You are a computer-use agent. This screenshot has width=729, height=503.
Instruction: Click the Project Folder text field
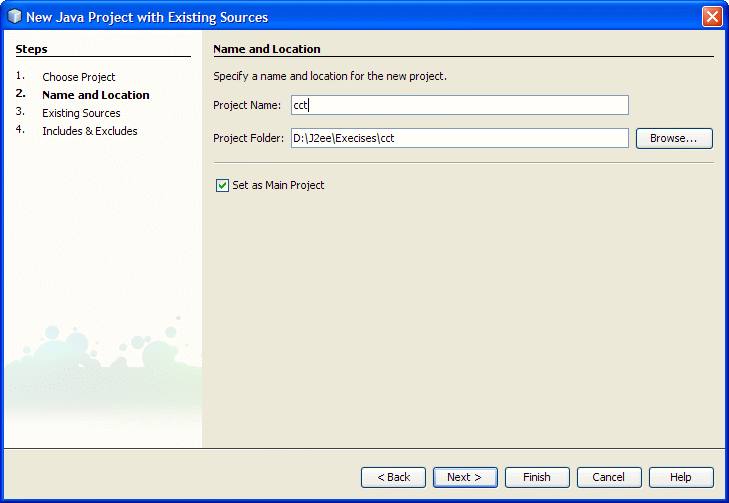point(460,138)
